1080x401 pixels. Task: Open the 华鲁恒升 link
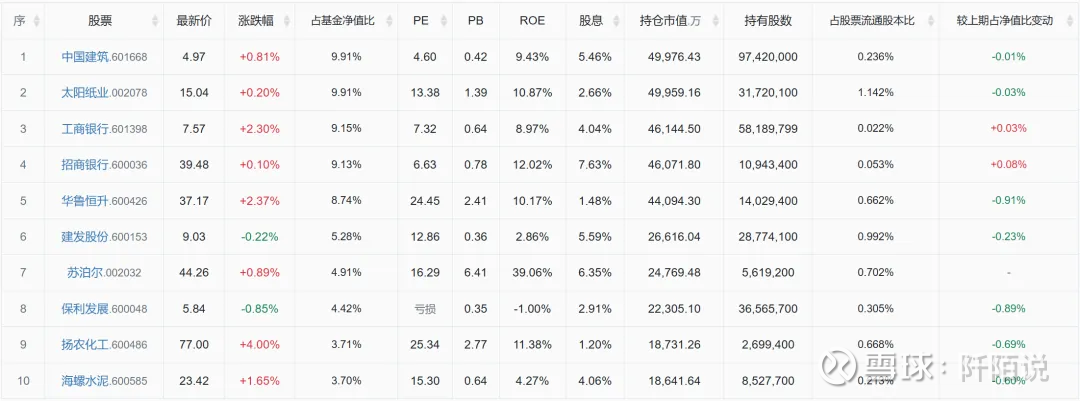tap(85, 201)
